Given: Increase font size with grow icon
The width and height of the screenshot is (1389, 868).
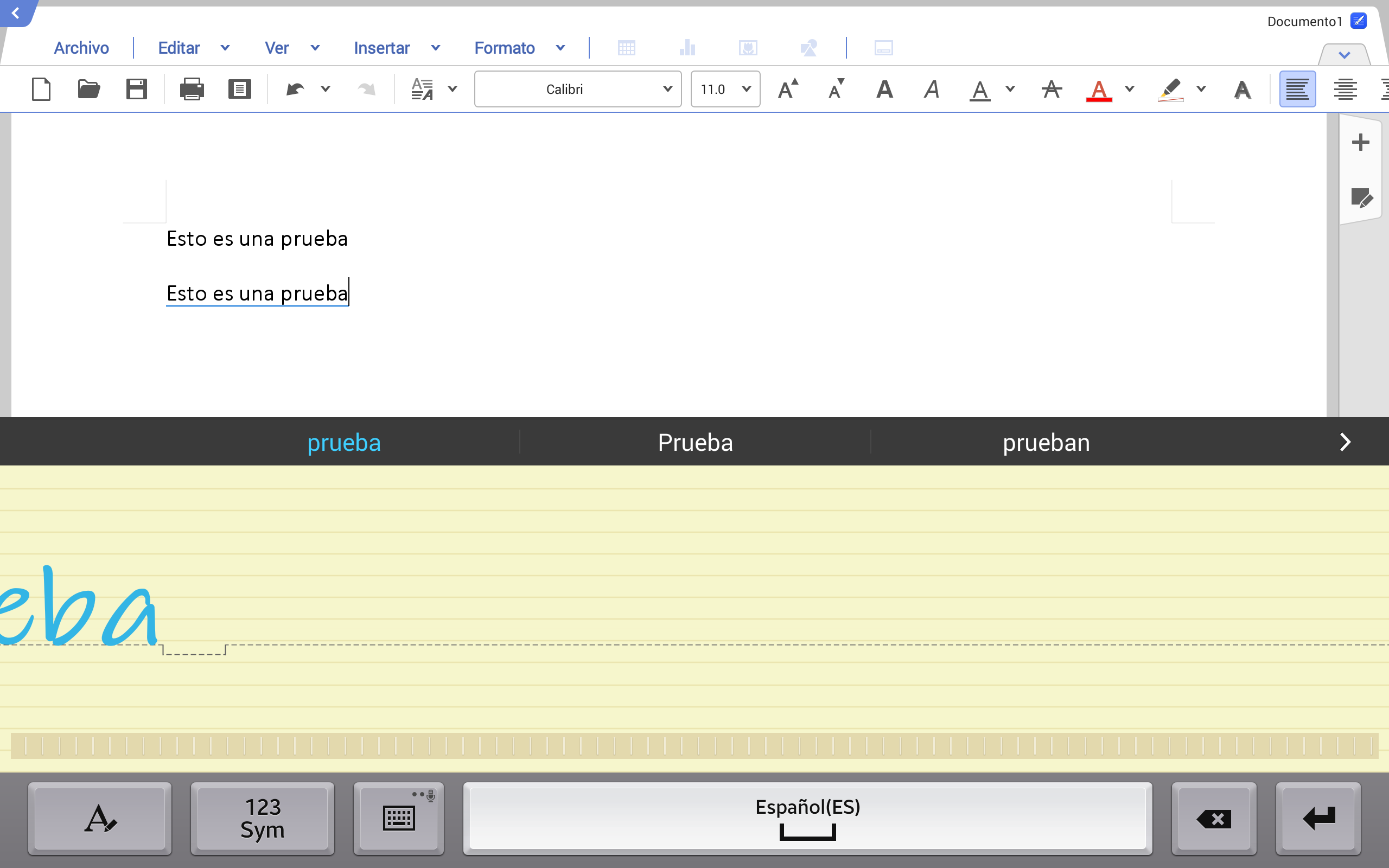Looking at the screenshot, I should pos(788,89).
